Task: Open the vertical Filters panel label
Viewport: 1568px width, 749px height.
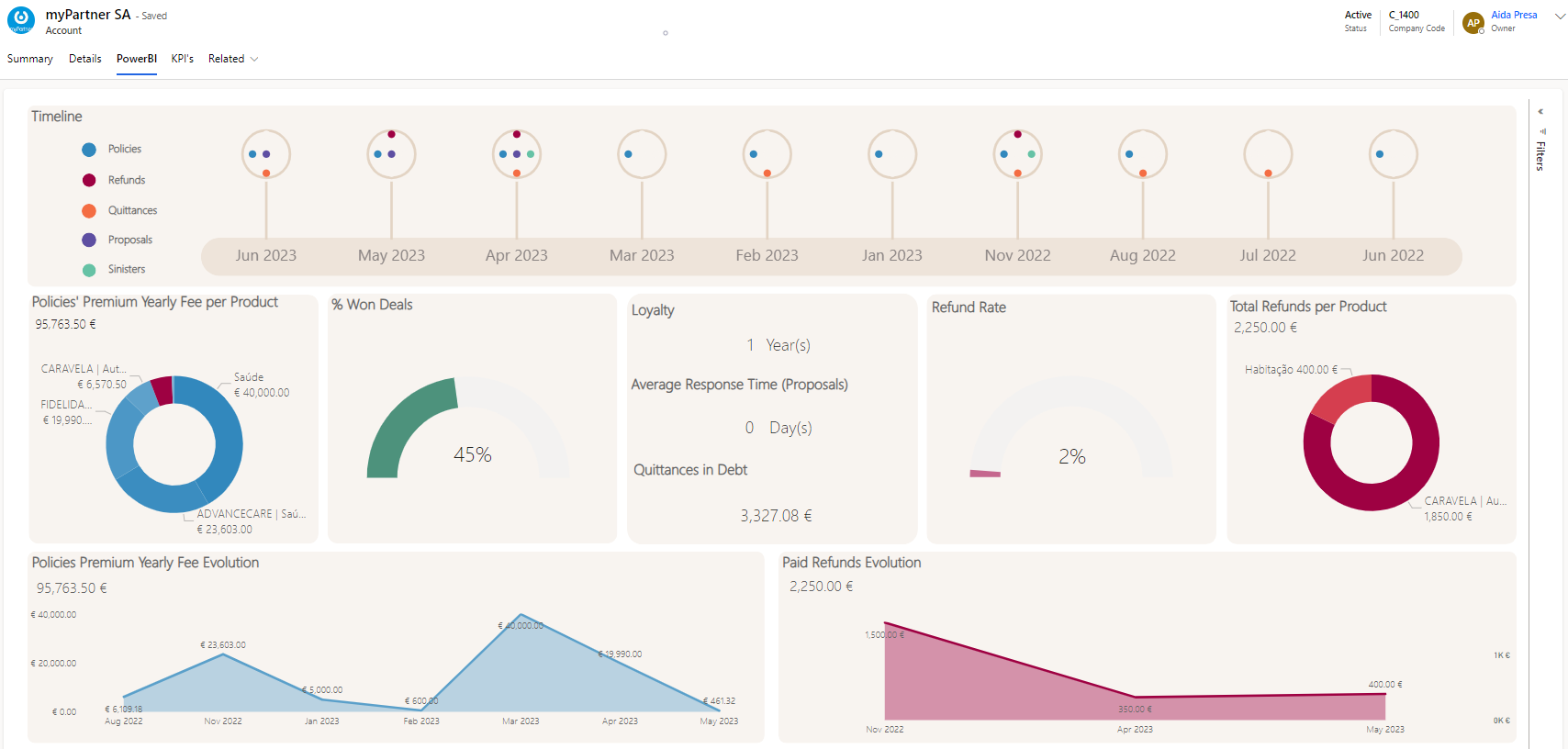Action: click(1540, 156)
